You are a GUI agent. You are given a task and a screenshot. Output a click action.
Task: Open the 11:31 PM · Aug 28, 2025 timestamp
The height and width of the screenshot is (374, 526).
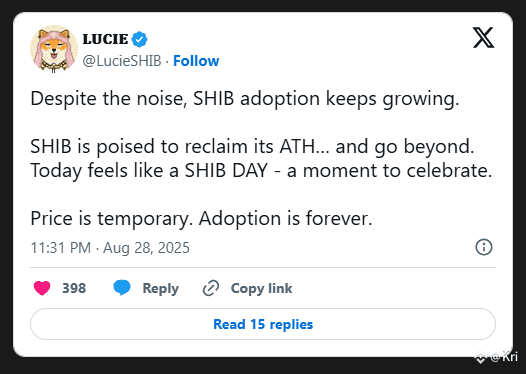click(x=110, y=248)
